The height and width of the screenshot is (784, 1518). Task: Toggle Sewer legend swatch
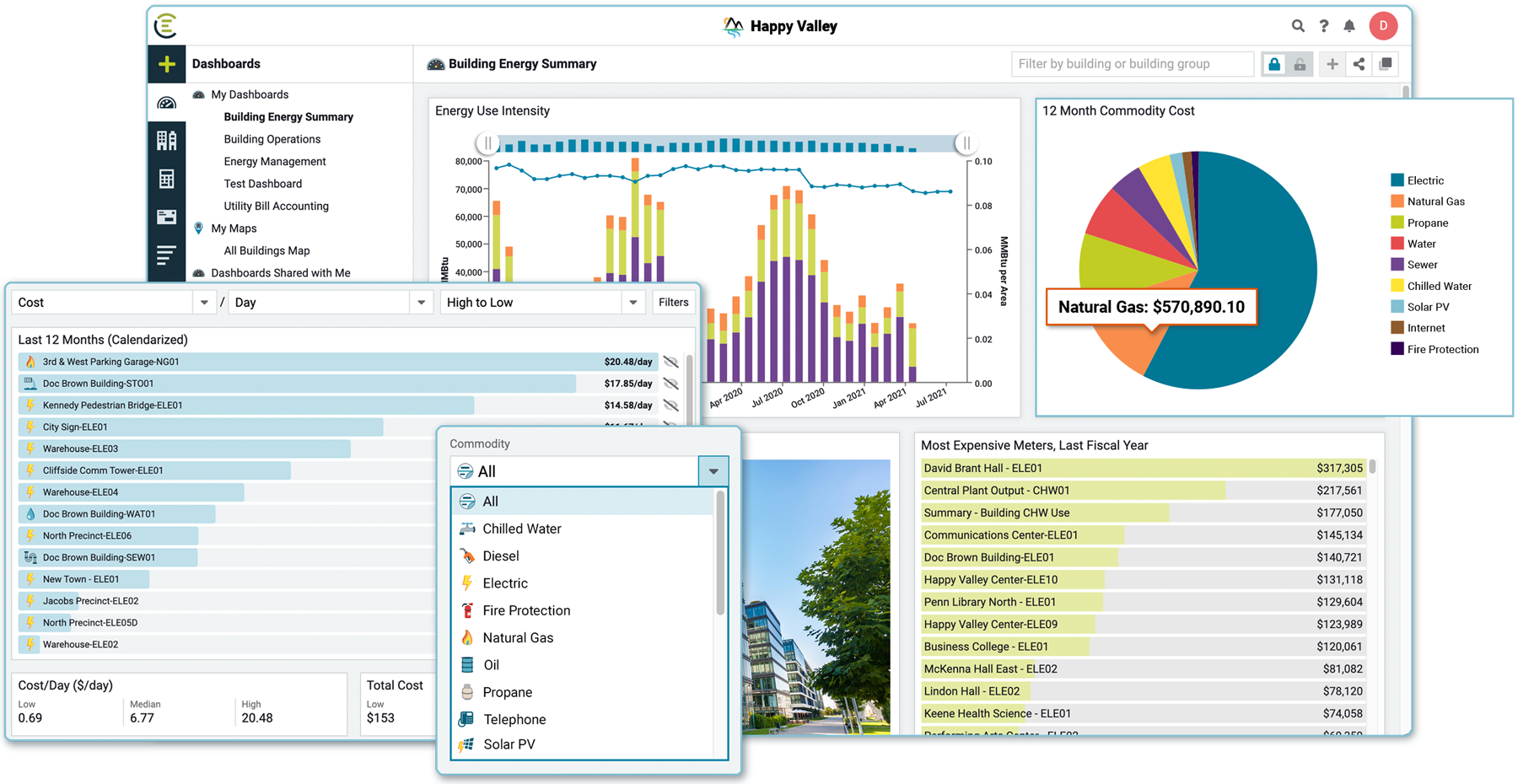[1397, 265]
